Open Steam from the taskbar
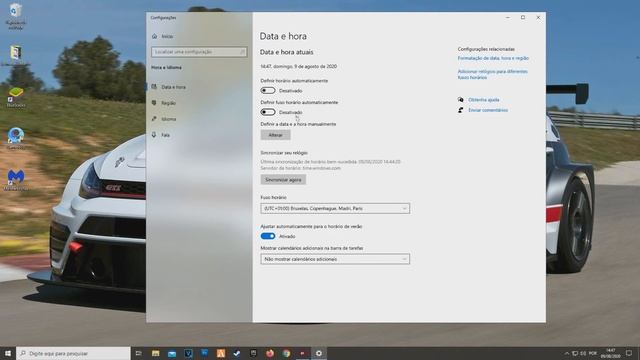Image resolution: width=640 pixels, height=360 pixels. click(237, 353)
